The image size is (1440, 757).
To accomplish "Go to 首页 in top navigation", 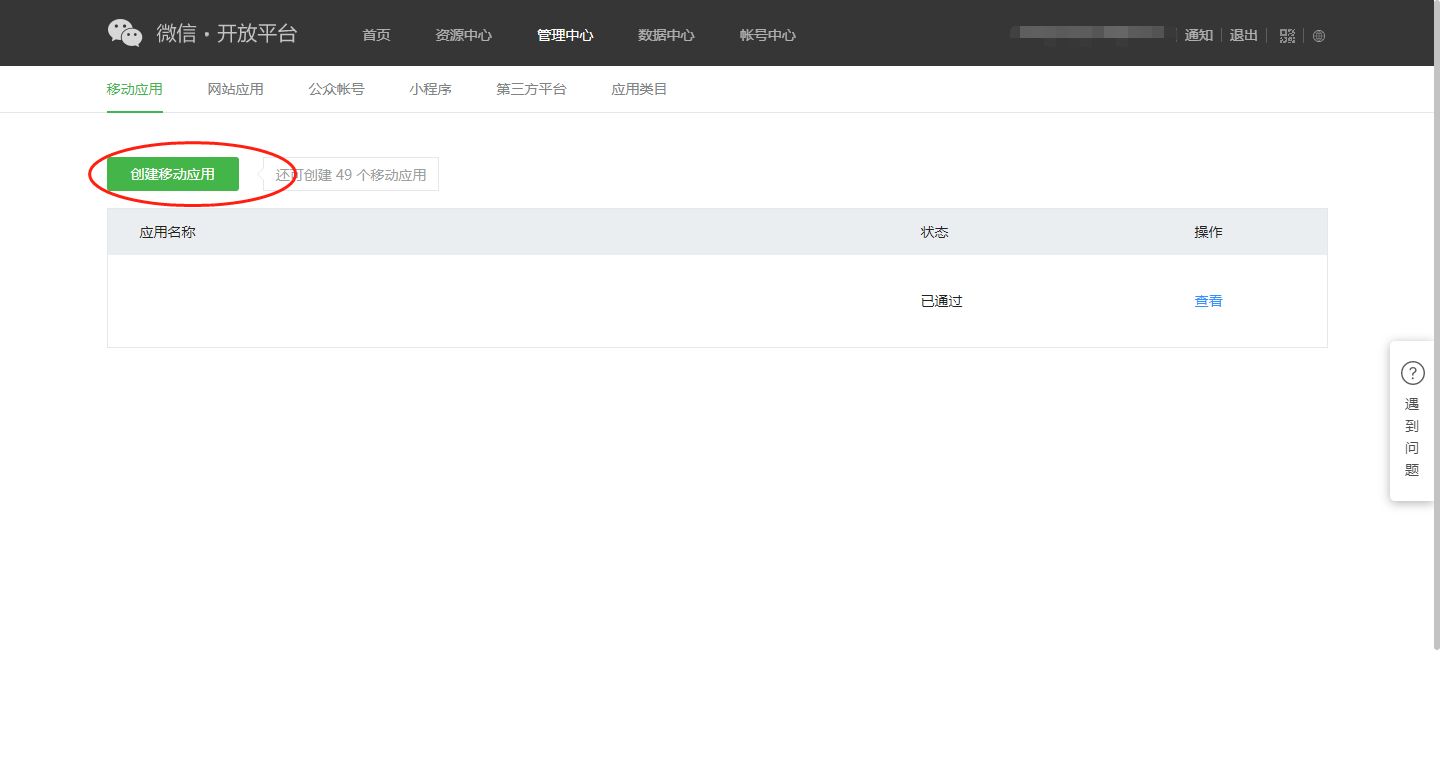I will [x=376, y=35].
